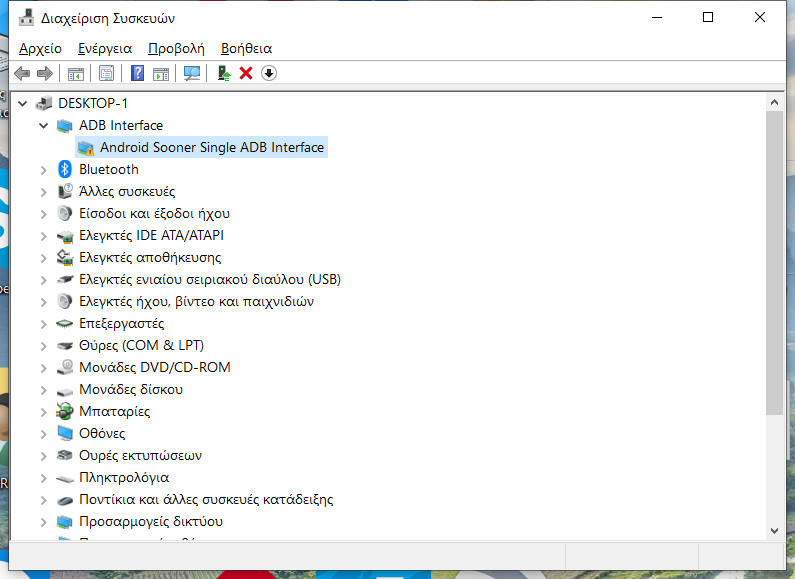Click the red X uninstall device icon
This screenshot has height=579, width=795.
coord(246,73)
